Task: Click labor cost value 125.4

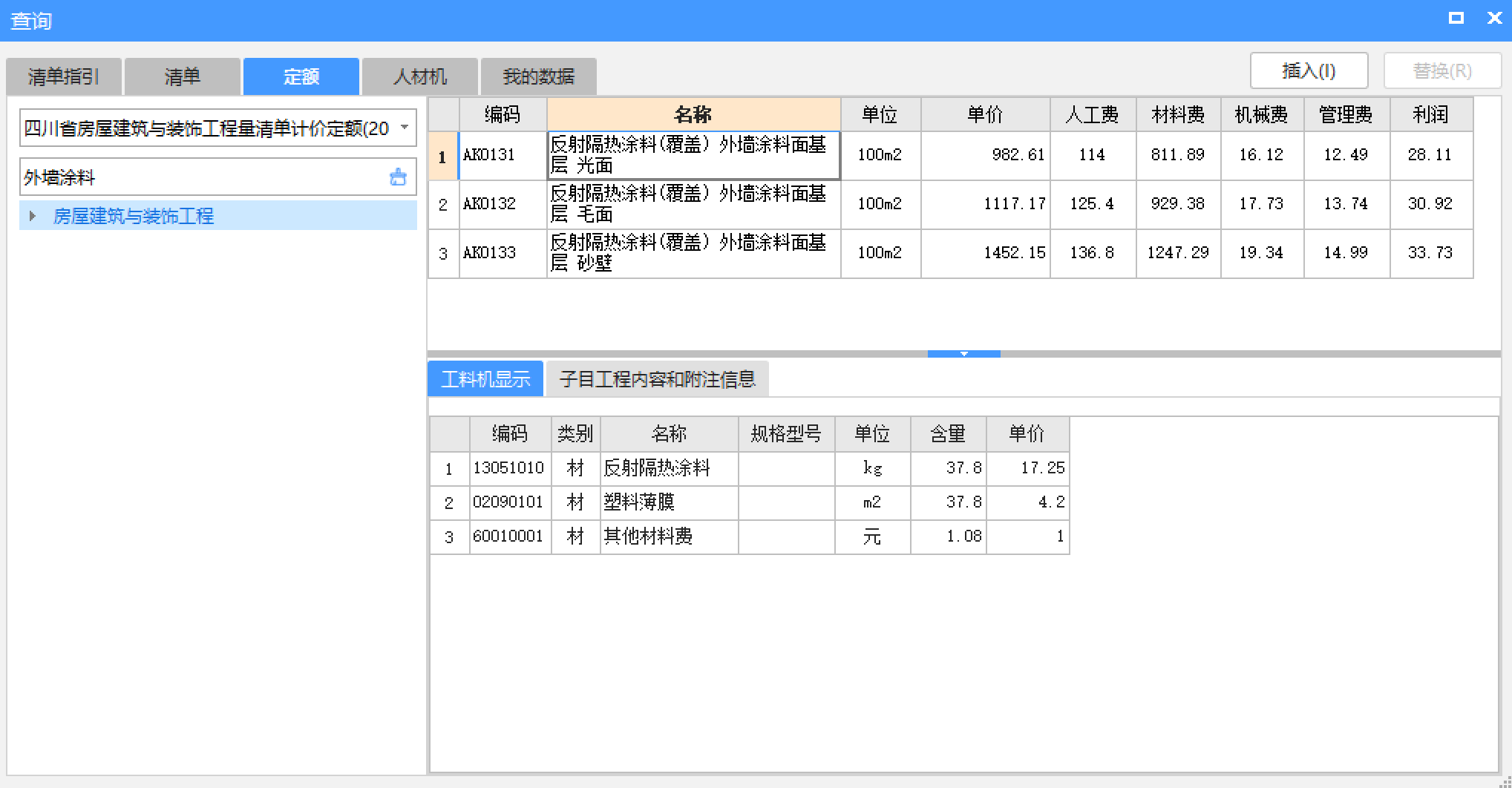Action: [1093, 204]
